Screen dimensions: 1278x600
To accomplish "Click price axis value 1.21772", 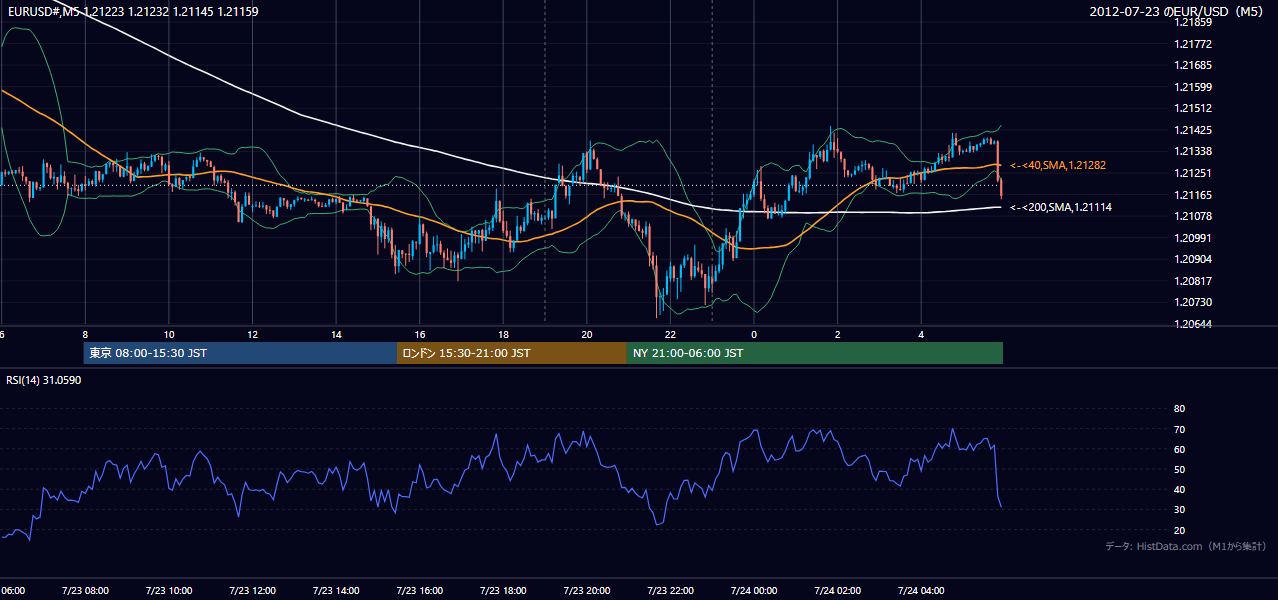I will [1192, 44].
